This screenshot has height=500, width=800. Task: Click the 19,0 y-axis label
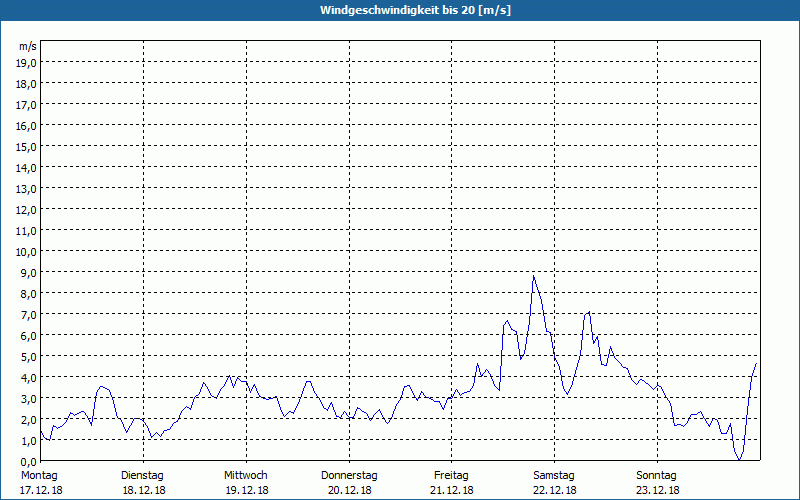pos(27,63)
